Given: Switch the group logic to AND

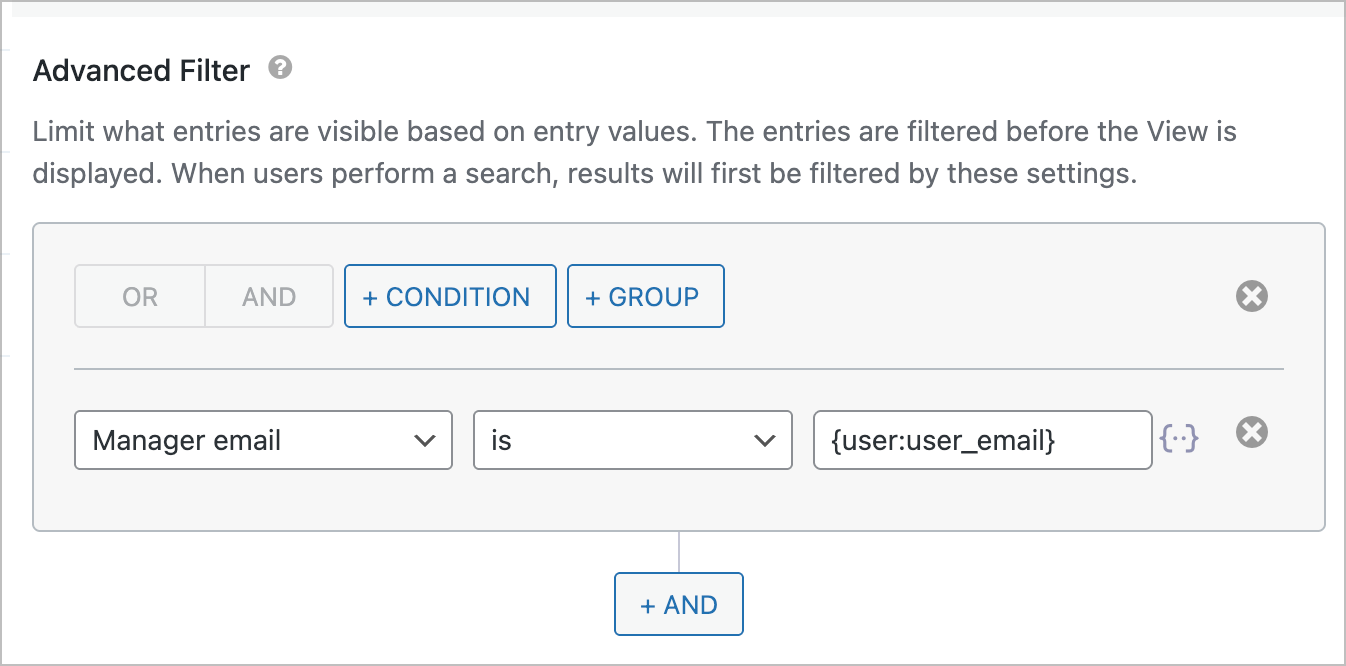Looking at the screenshot, I should (x=268, y=296).
